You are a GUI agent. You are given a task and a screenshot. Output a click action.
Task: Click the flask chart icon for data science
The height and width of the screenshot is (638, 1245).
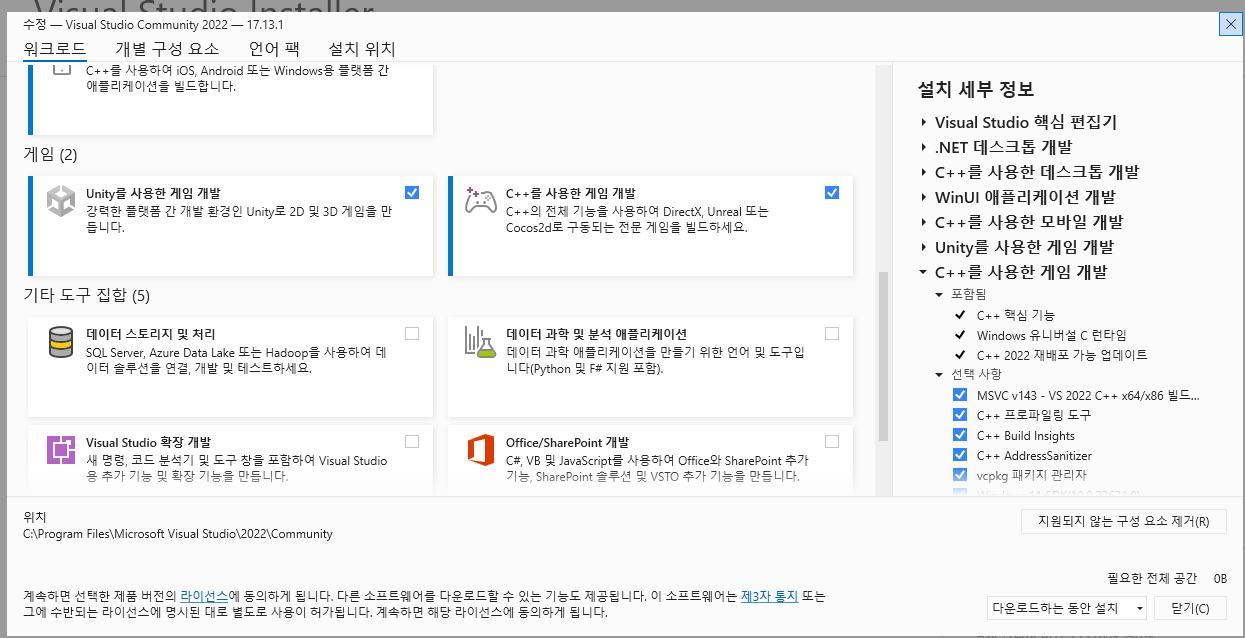(x=481, y=342)
